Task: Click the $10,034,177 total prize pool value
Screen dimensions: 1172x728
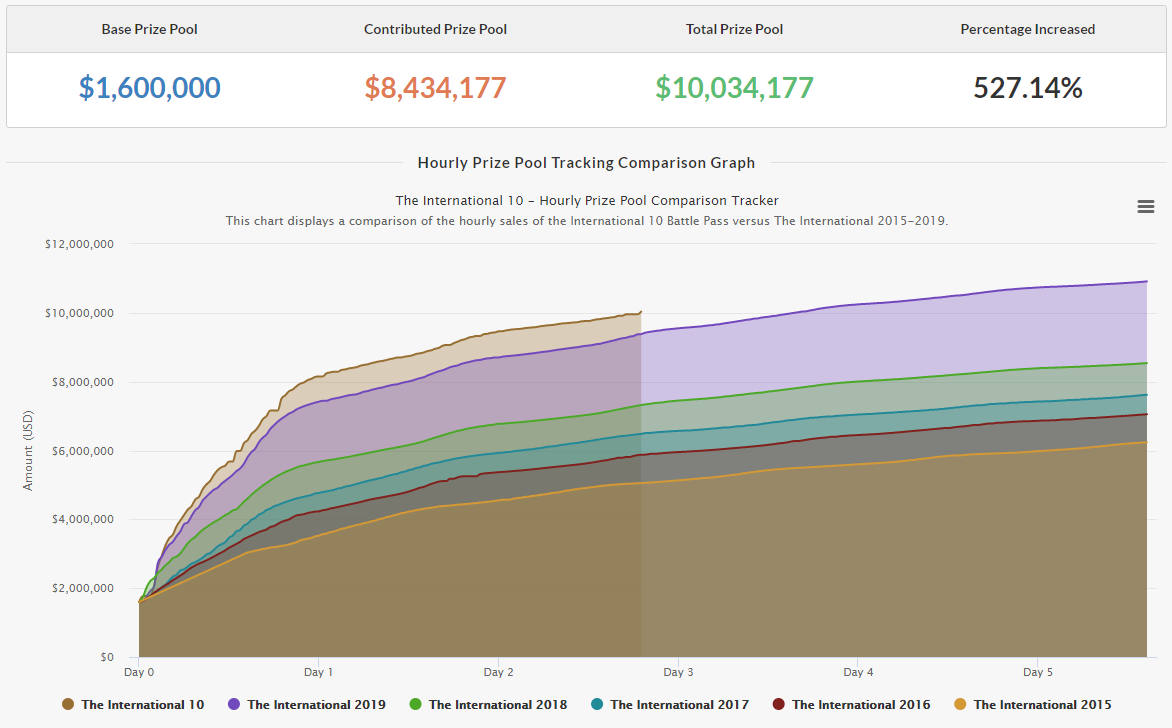Action: click(734, 88)
